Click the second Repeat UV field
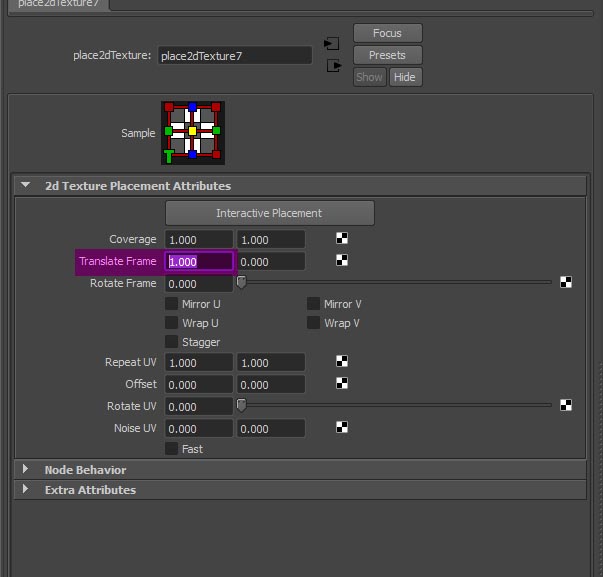 coord(271,362)
